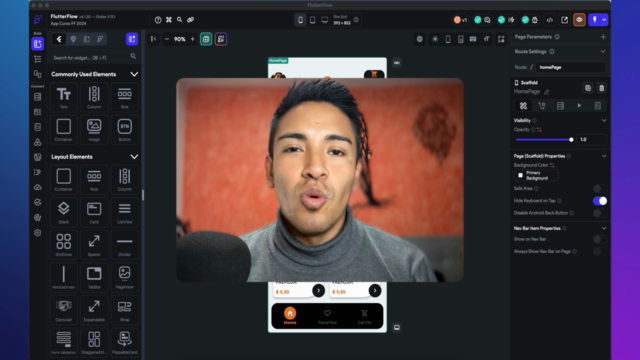Screen dimensions: 640x360
Task: Collapse Layout Elements section
Action: [134, 157]
